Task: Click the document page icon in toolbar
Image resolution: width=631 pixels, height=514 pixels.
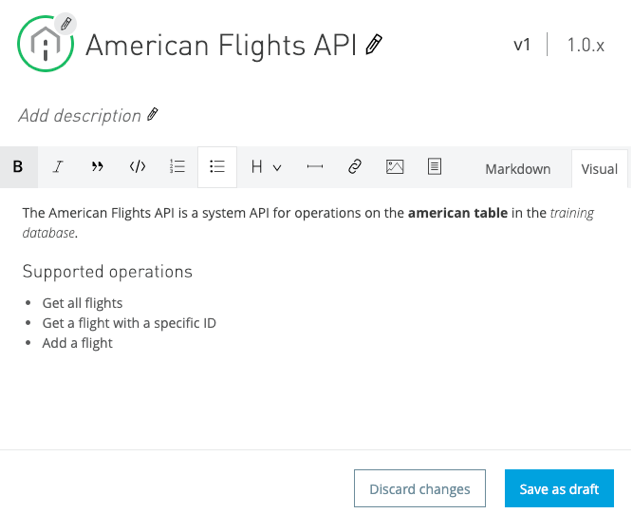Action: (434, 167)
